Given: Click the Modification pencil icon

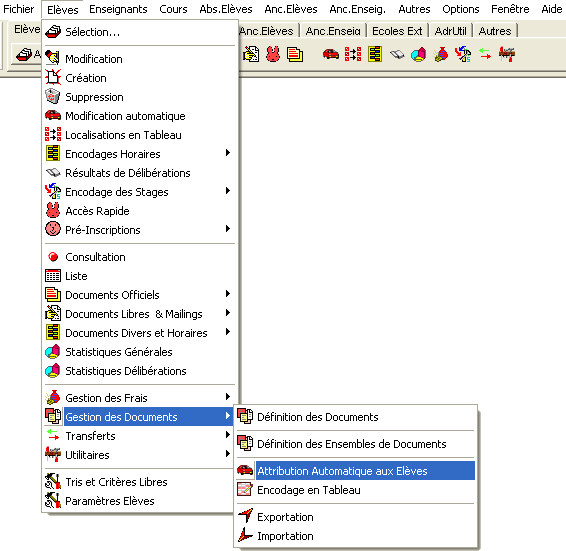Looking at the screenshot, I should click(x=53, y=58).
